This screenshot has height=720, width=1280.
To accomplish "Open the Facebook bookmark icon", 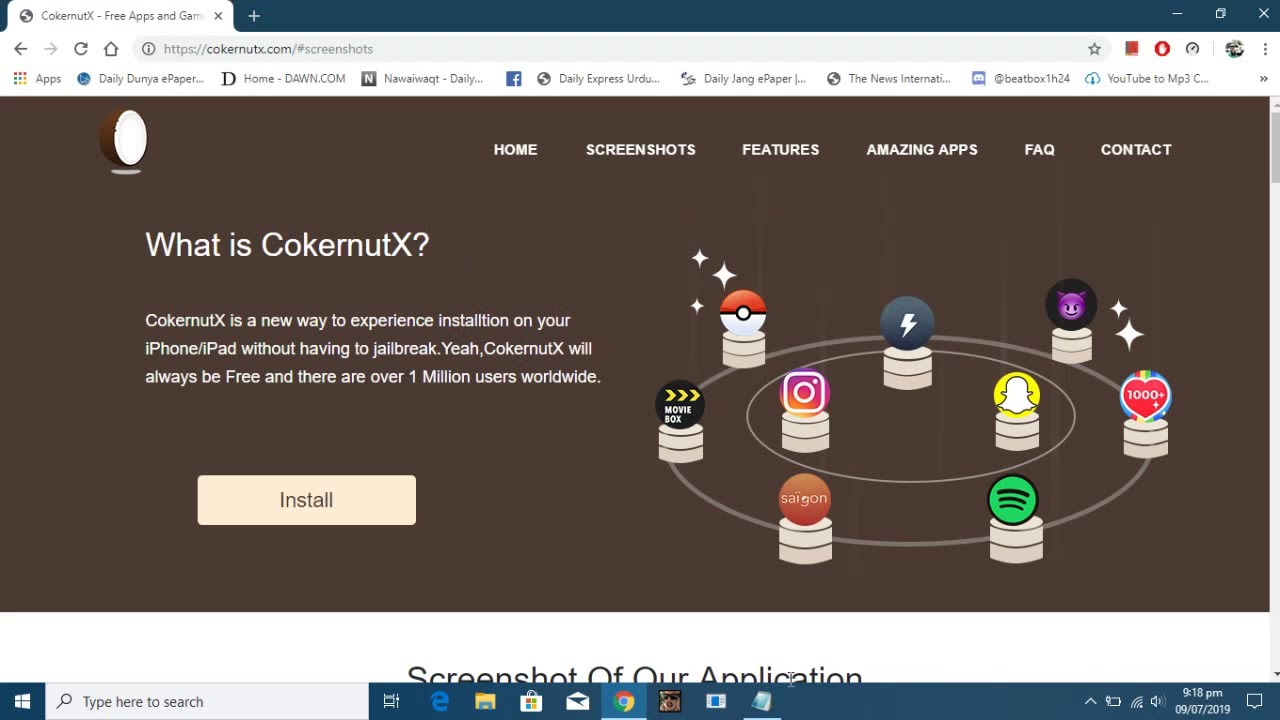I will (513, 78).
